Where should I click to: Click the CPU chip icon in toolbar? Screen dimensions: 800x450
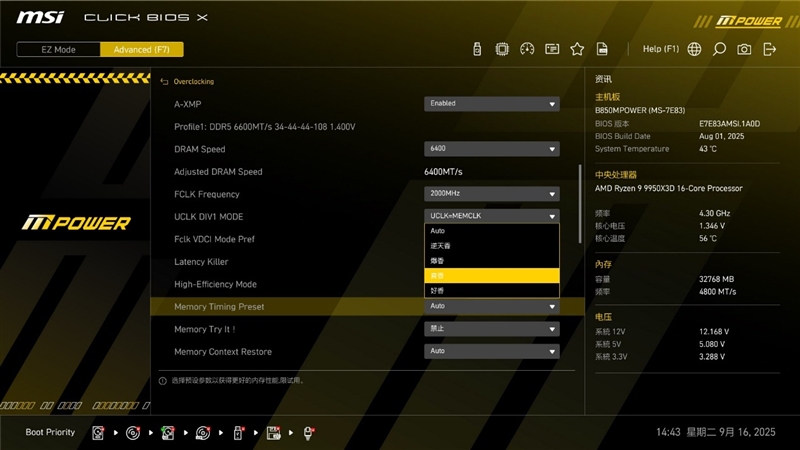point(502,49)
